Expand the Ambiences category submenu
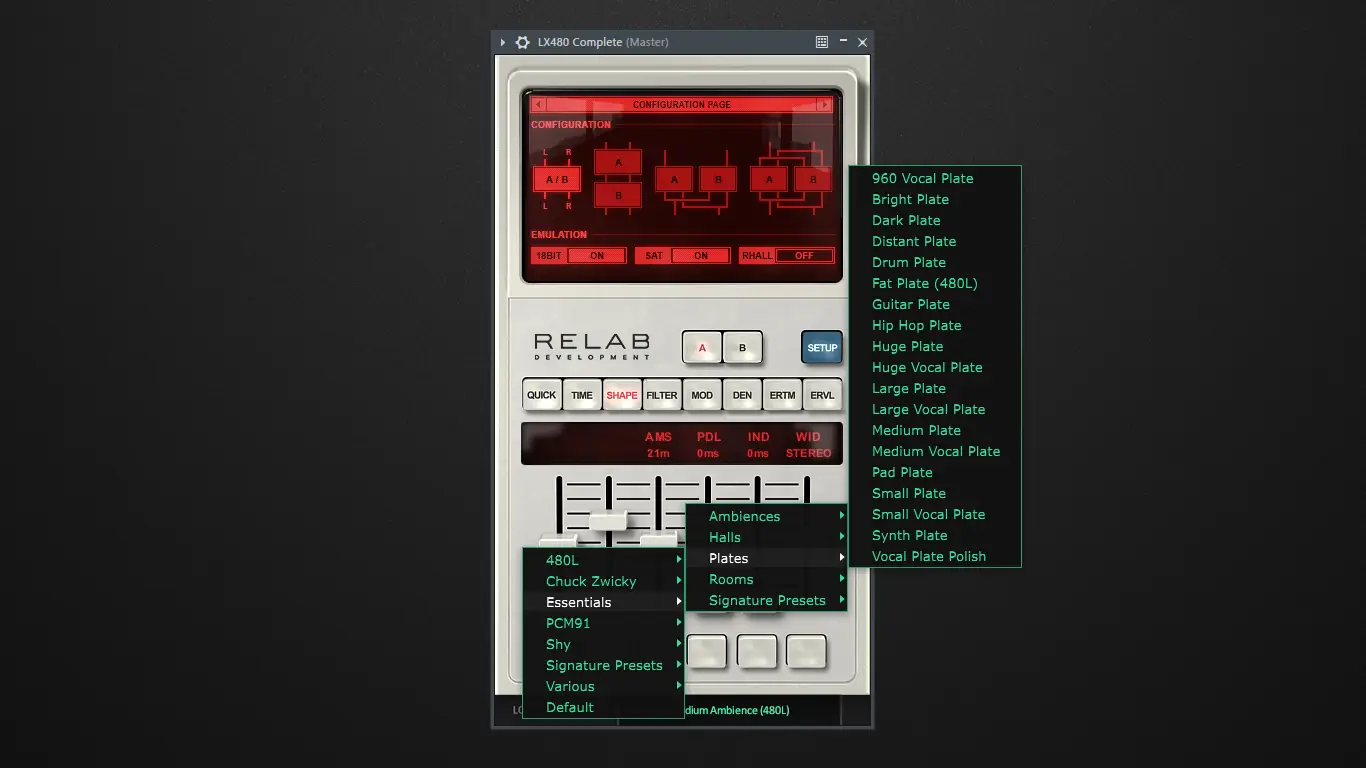The height and width of the screenshot is (768, 1366). point(767,516)
